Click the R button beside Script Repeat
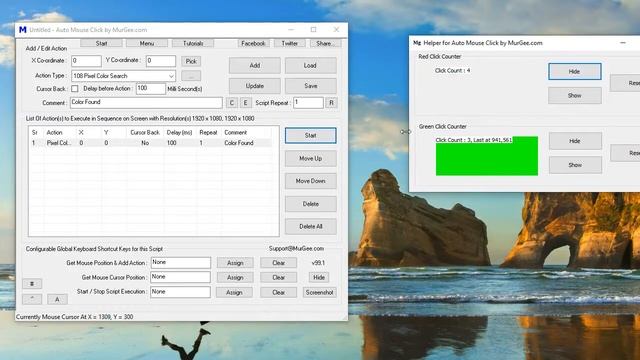This screenshot has width=640, height=360. (331, 103)
